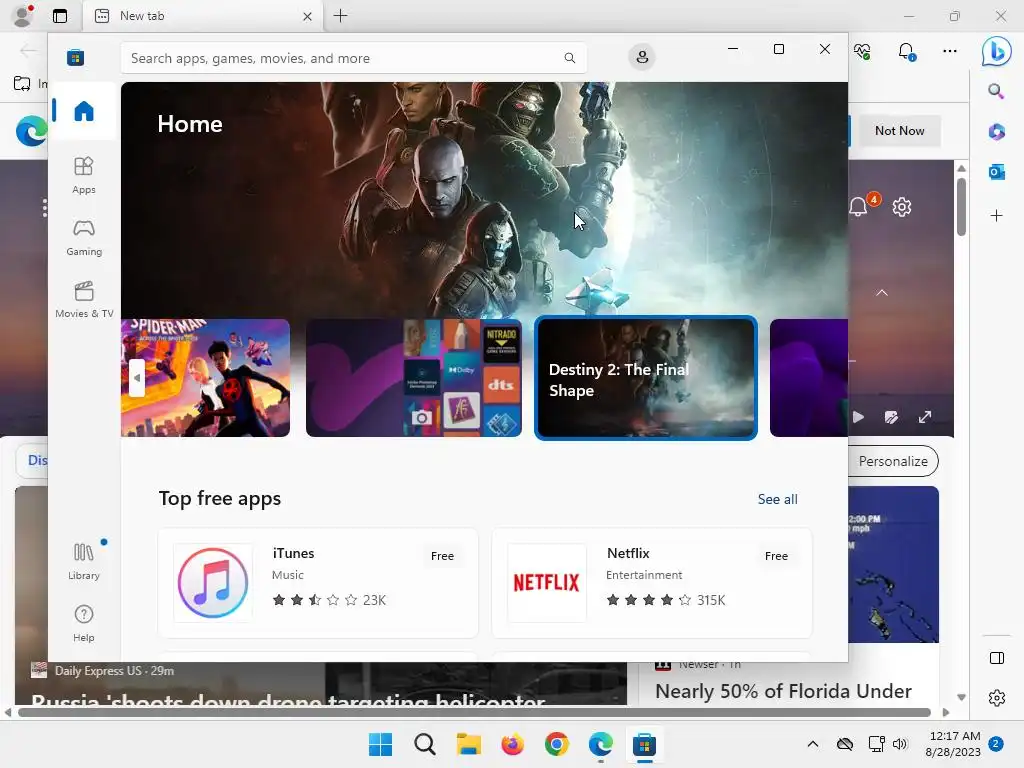Open Edge page notifications bell
This screenshot has height=768, width=1024.
click(x=858, y=207)
